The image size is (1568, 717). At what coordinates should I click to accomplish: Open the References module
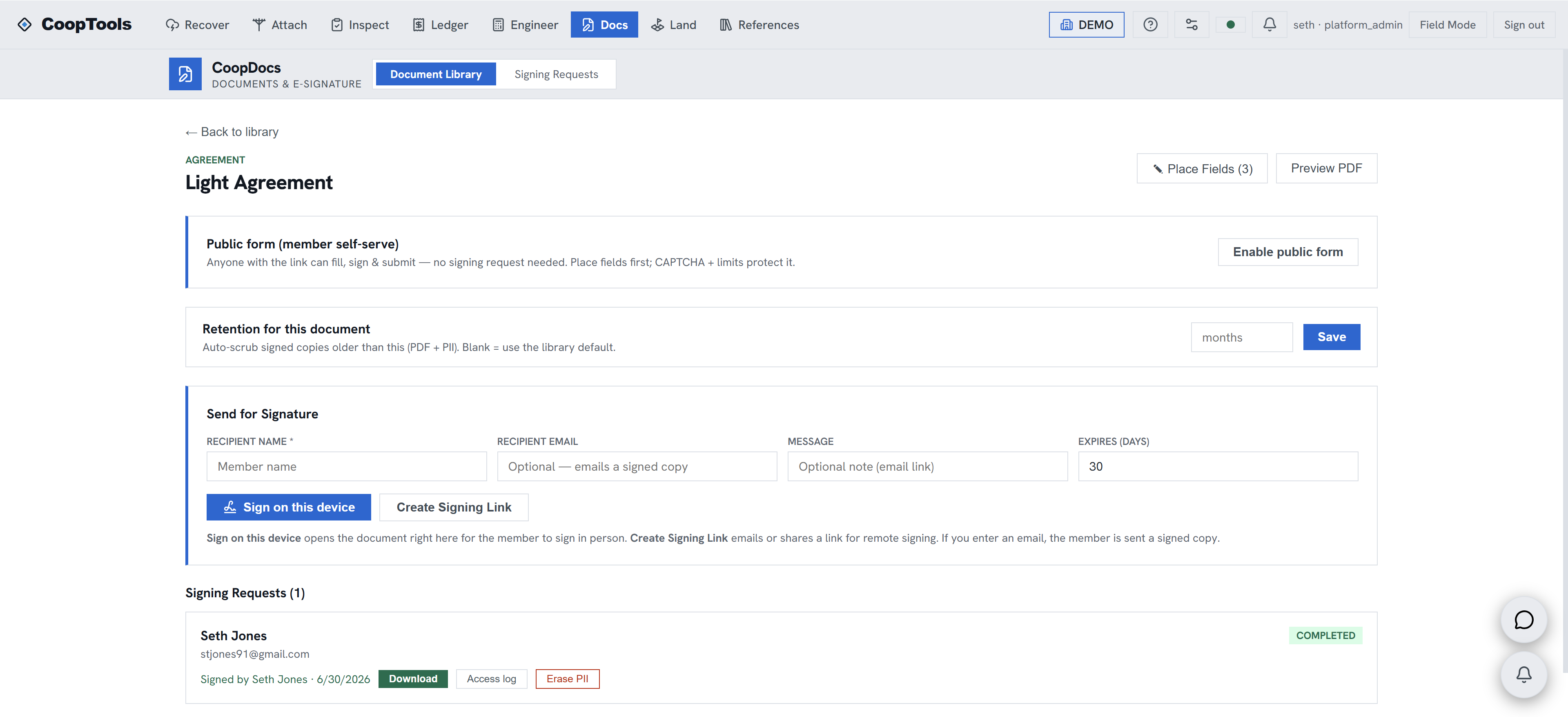point(759,25)
